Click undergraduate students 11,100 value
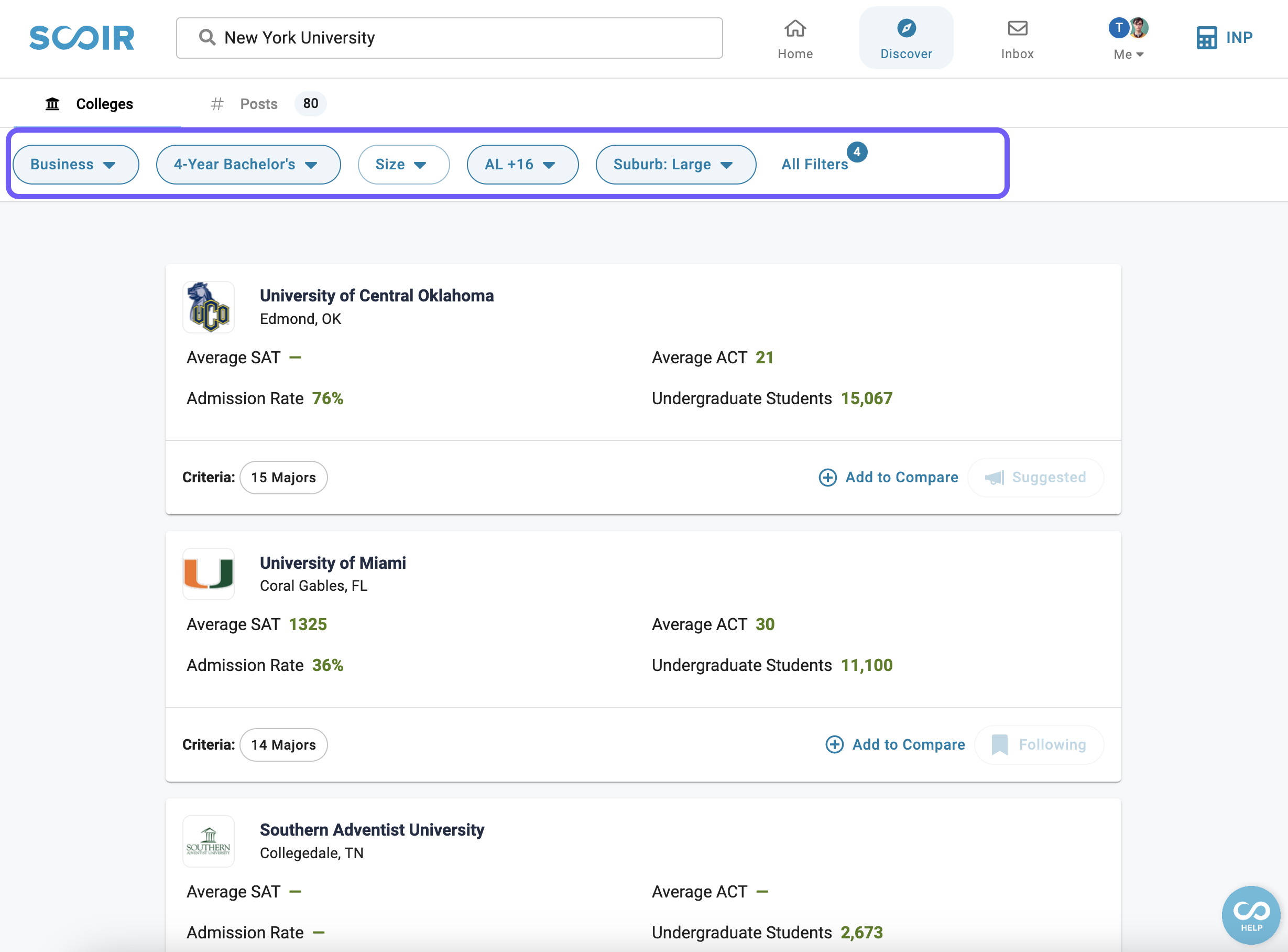 pyautogui.click(x=866, y=665)
